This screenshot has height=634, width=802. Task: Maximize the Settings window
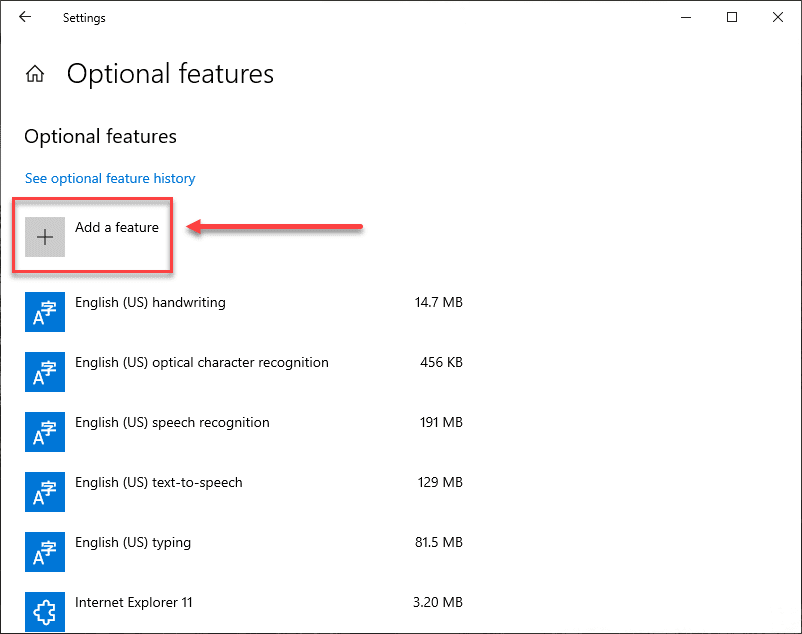coord(732,17)
